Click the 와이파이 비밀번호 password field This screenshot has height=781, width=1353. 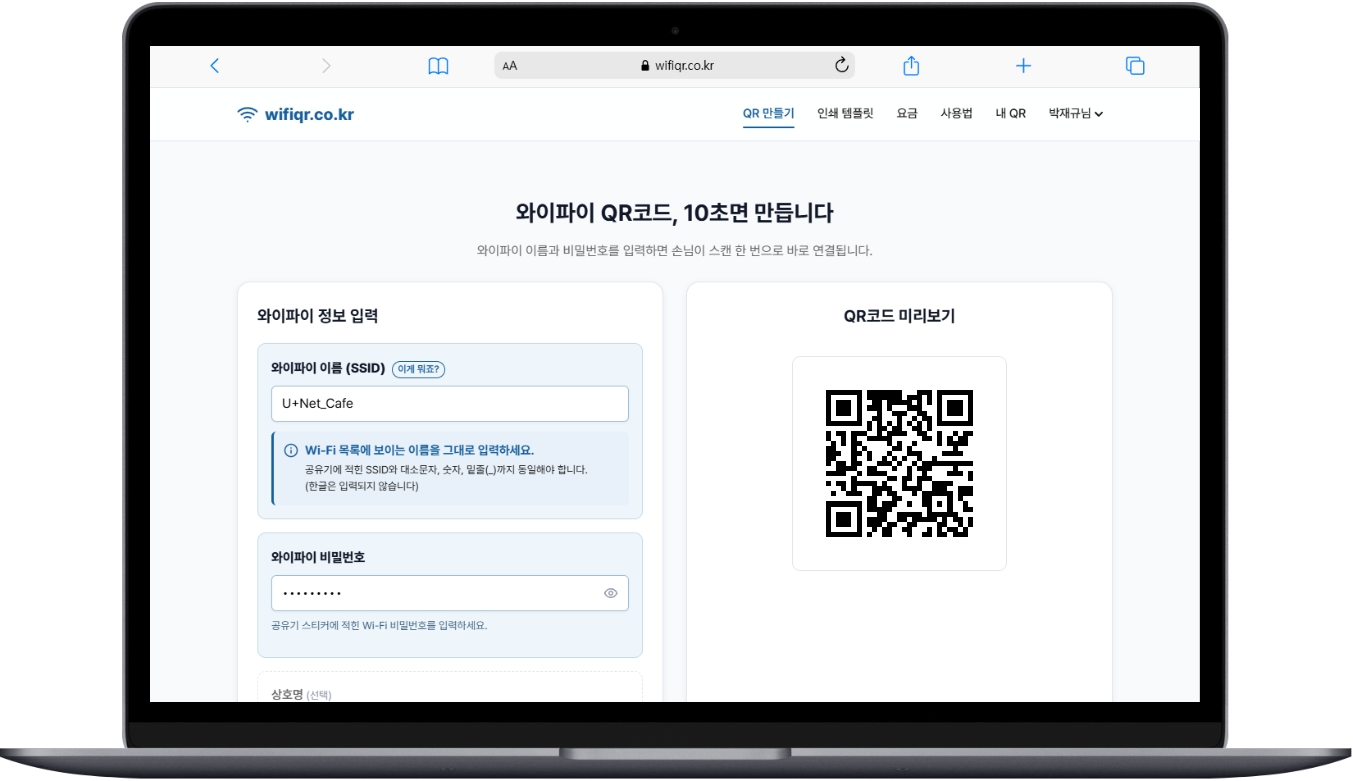pos(450,593)
